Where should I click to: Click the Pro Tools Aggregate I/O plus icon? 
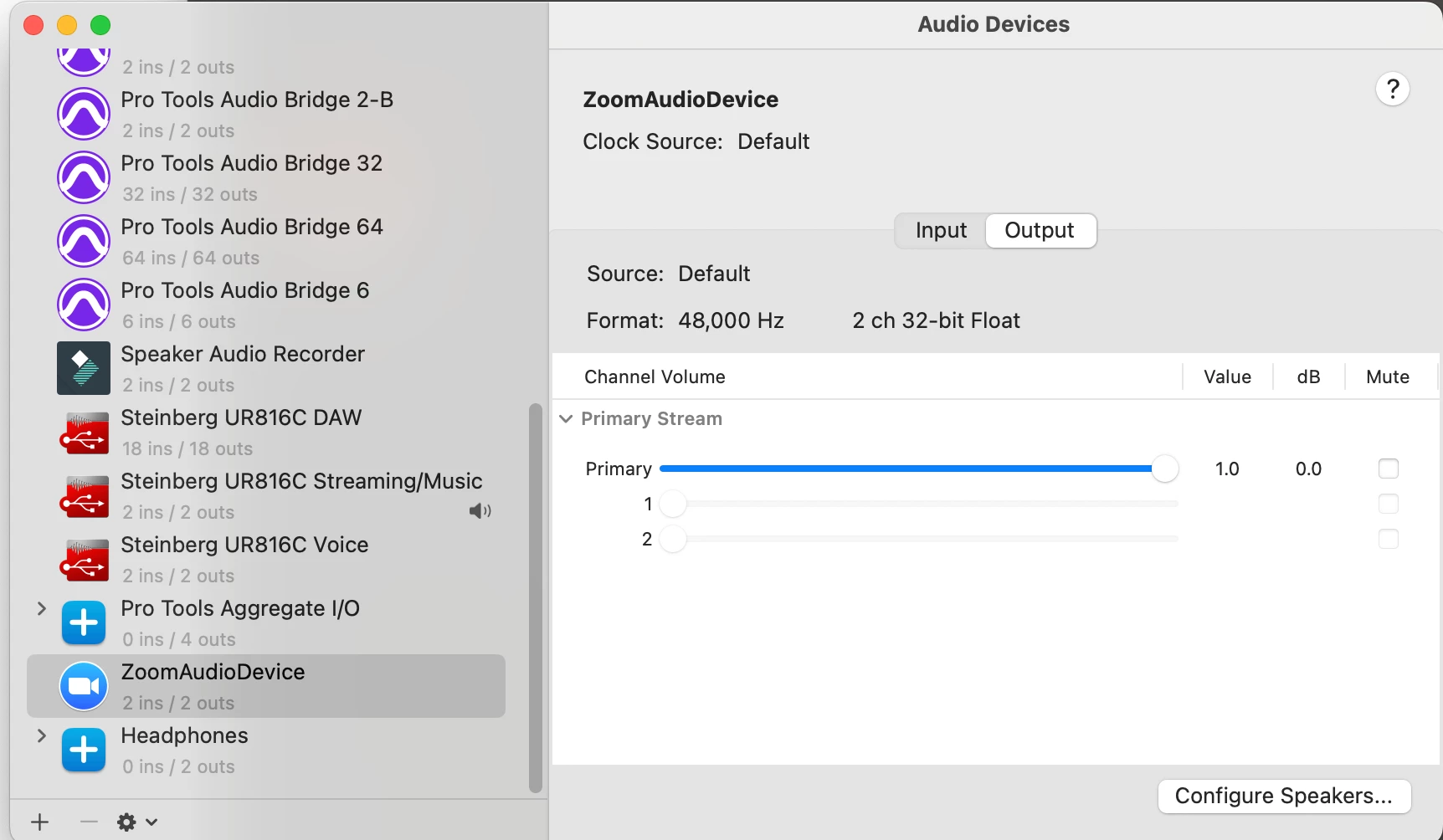pyautogui.click(x=84, y=623)
